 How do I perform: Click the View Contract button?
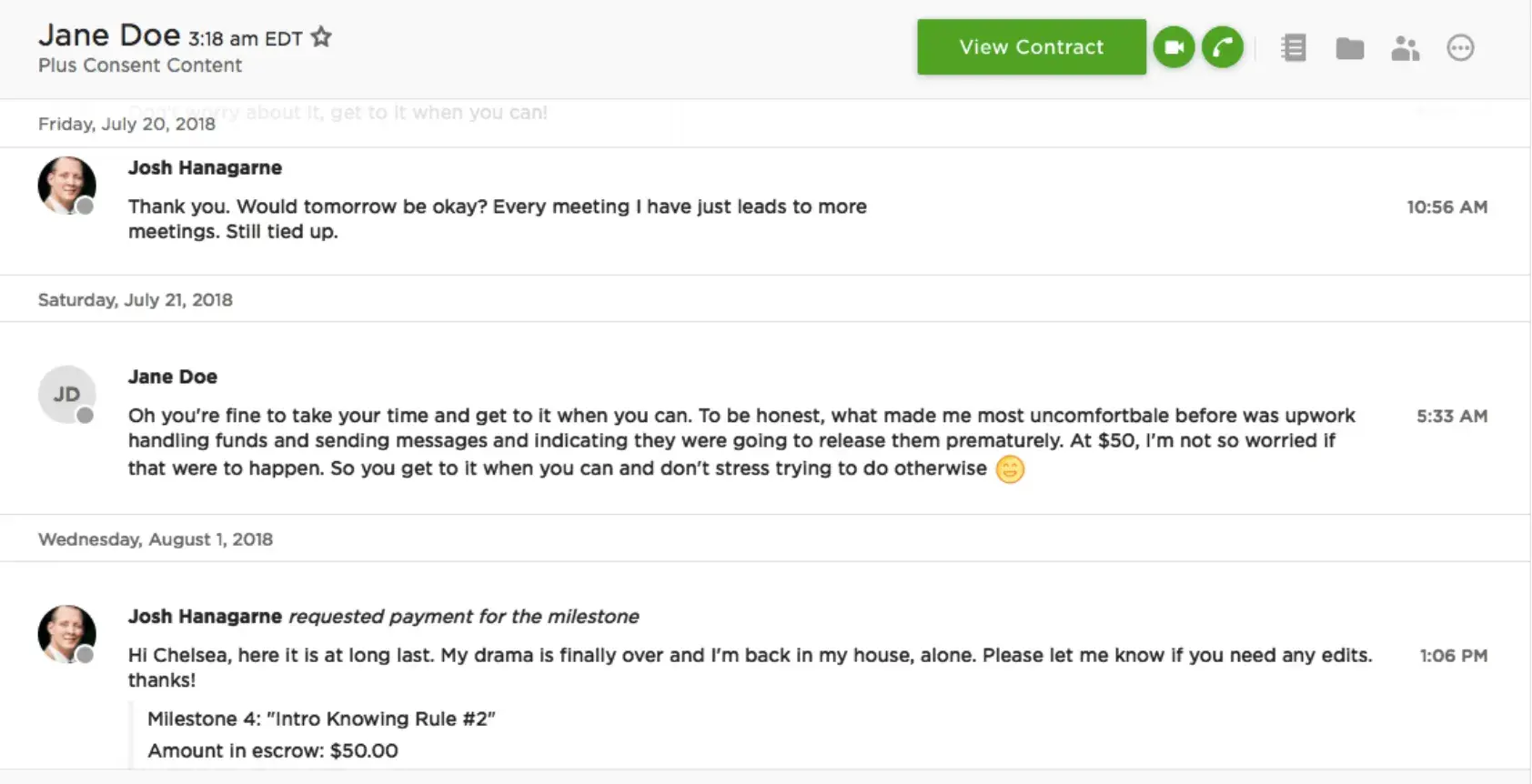pos(1031,47)
